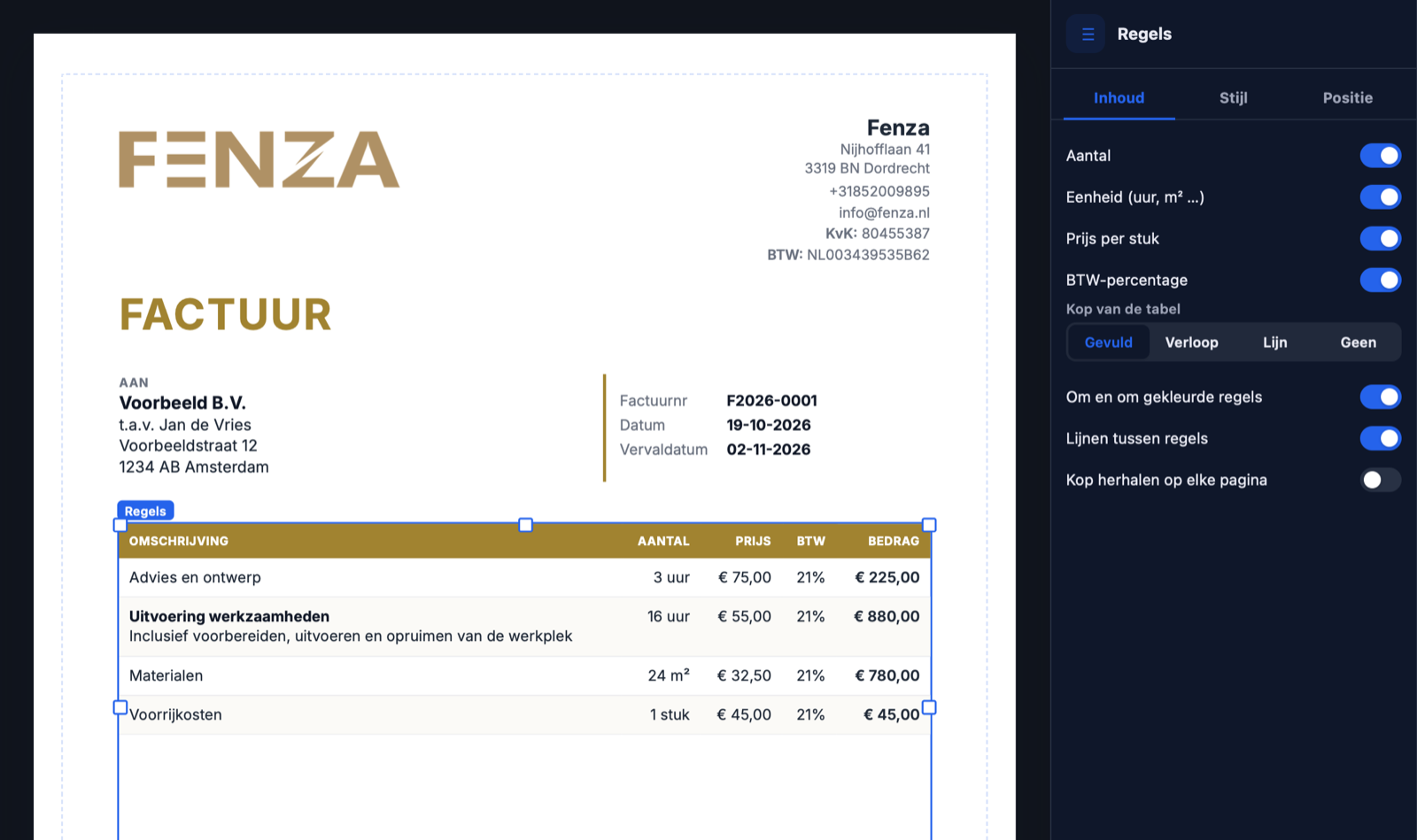Click the Materialen row description
This screenshot has width=1417, height=840.
[166, 675]
